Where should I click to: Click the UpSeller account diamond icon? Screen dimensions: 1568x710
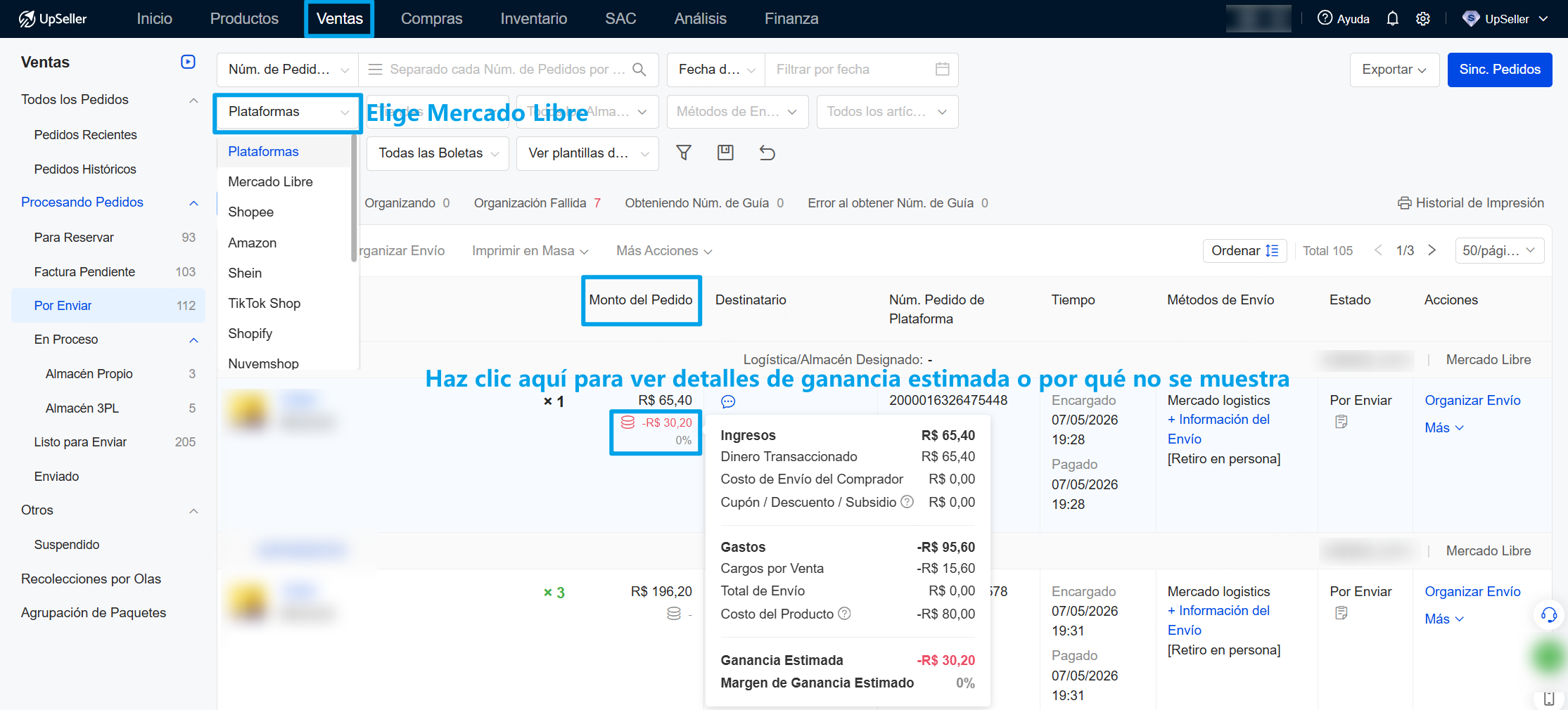coord(1470,19)
